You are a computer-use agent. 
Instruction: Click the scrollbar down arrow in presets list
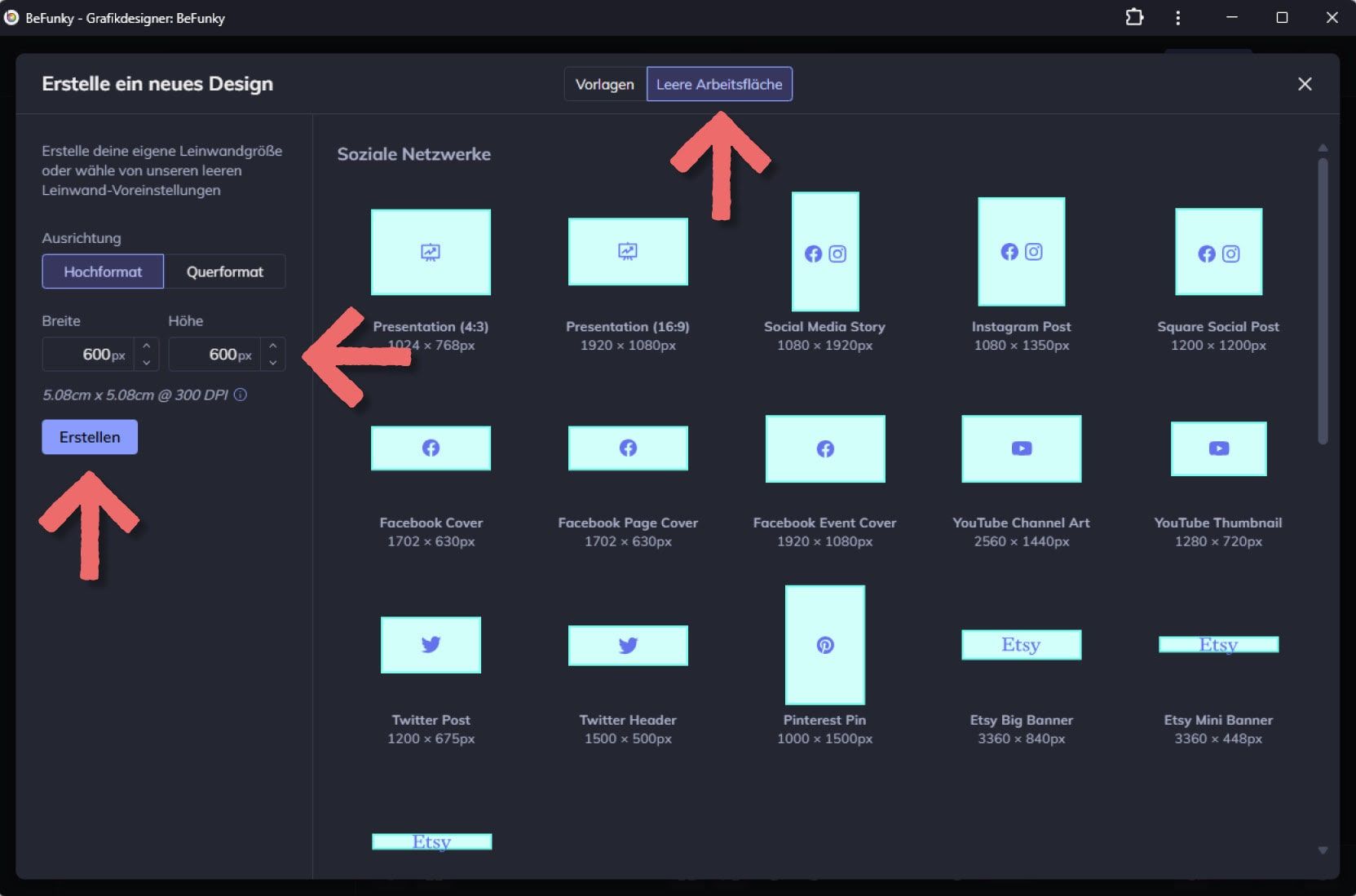[x=1323, y=850]
